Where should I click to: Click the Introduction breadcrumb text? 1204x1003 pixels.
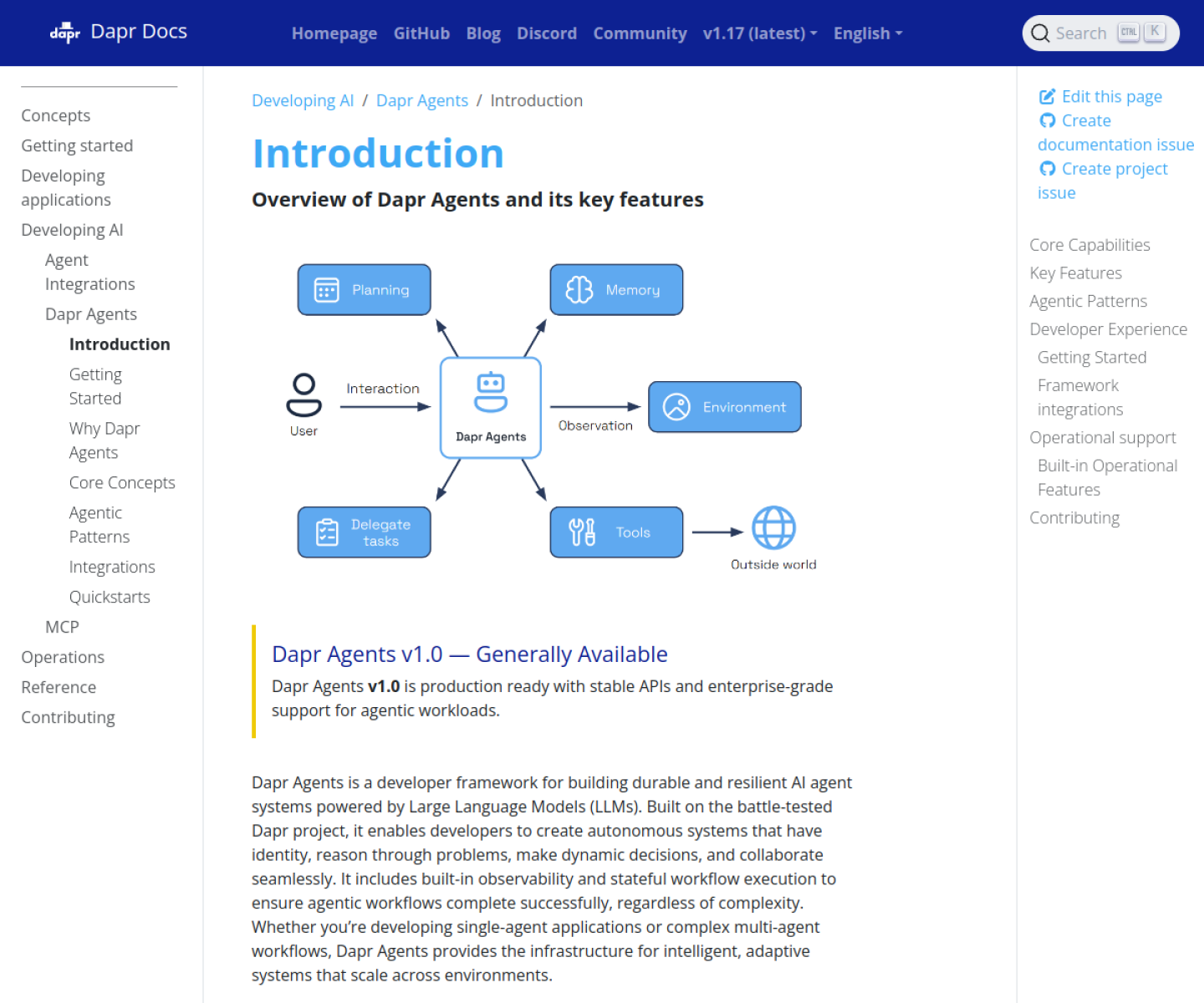pyautogui.click(x=536, y=100)
